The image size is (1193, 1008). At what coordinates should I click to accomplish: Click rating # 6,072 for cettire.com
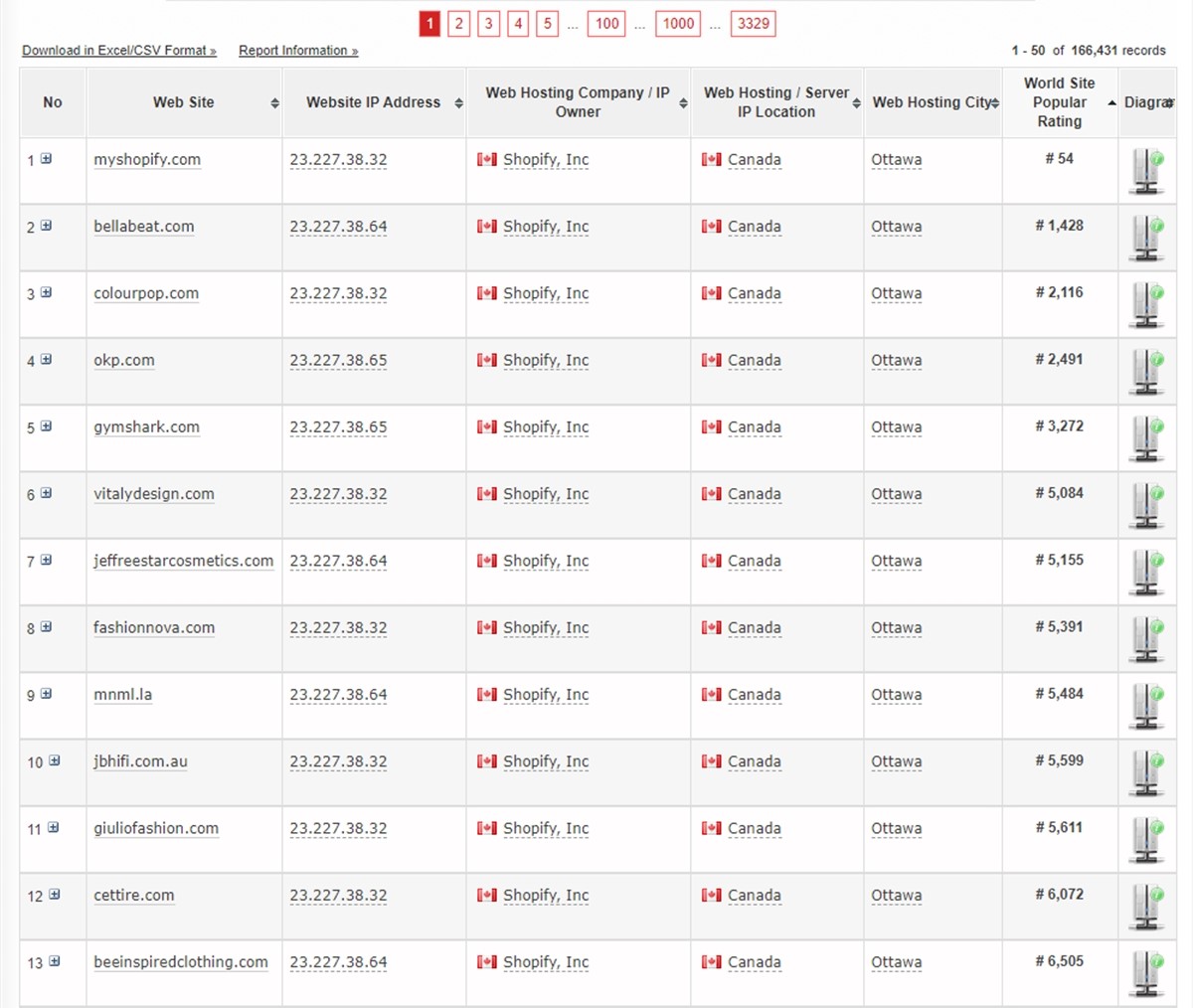tap(1060, 894)
